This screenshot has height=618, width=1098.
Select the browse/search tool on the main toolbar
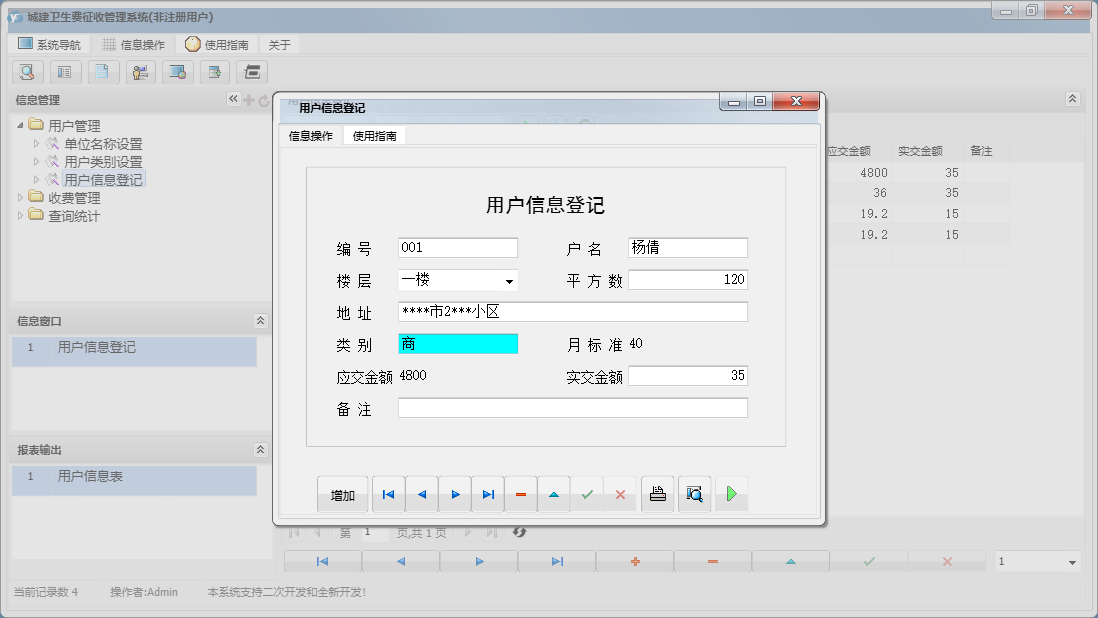pyautogui.click(x=27, y=72)
